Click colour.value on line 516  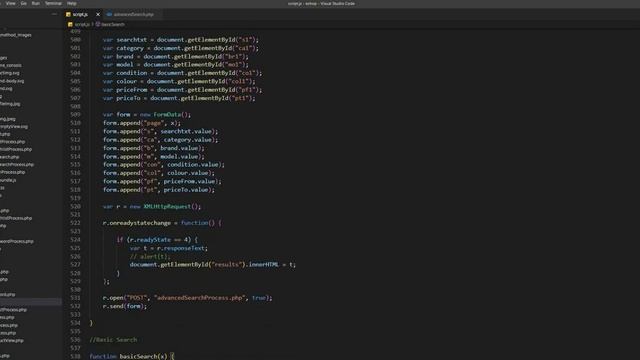pos(188,173)
